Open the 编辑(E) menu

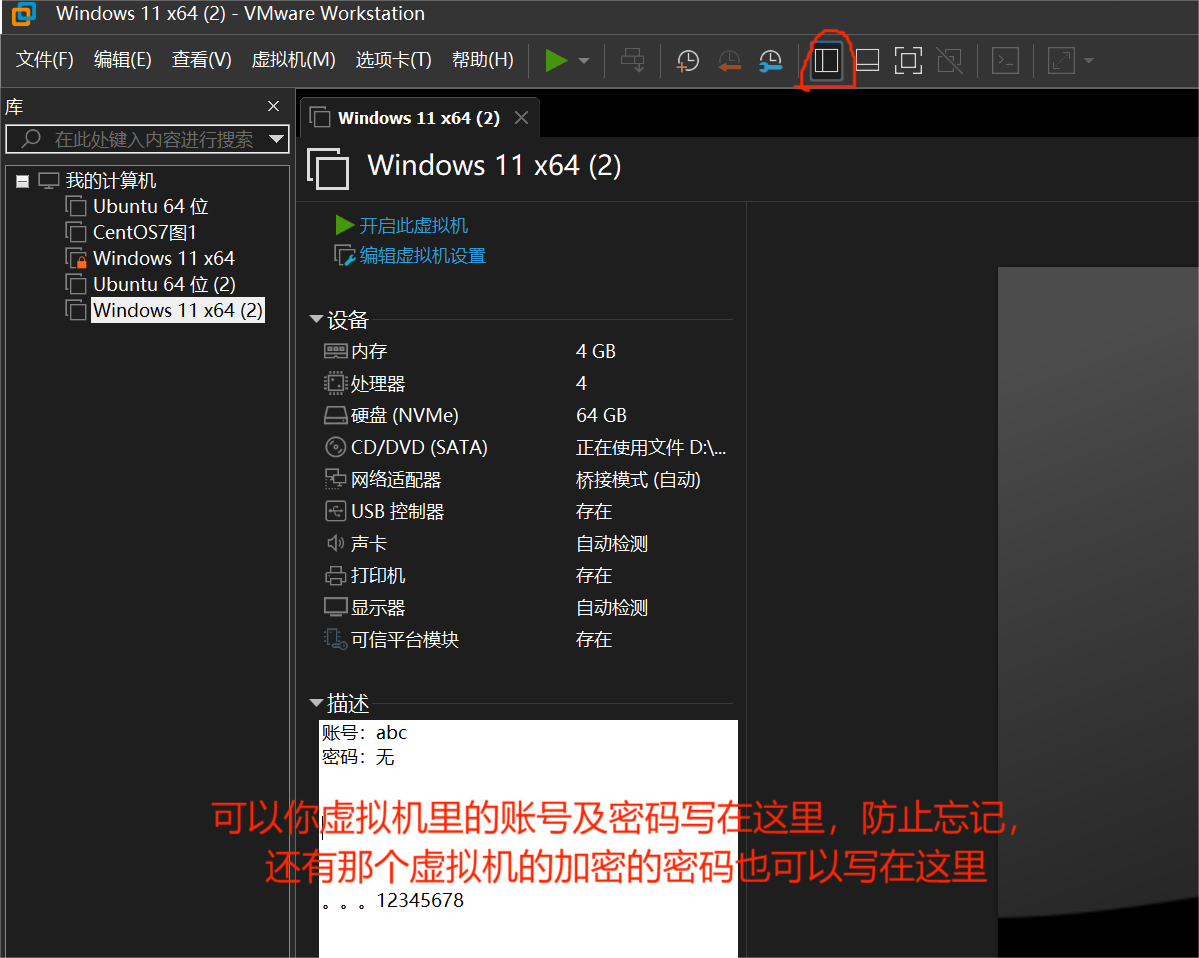point(122,60)
